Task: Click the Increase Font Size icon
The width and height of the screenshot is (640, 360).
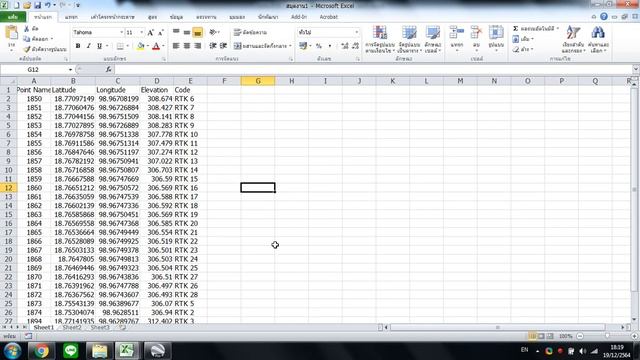Action: coord(151,32)
